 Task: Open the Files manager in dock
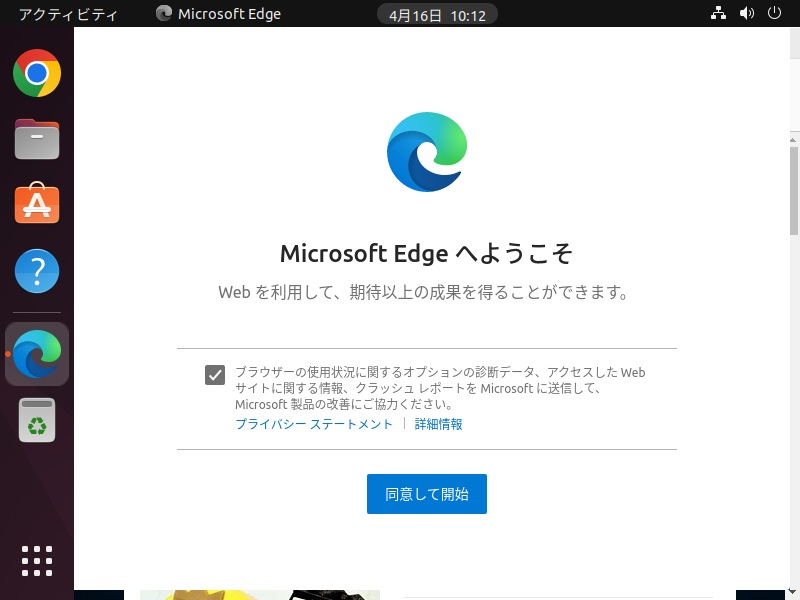(x=37, y=139)
